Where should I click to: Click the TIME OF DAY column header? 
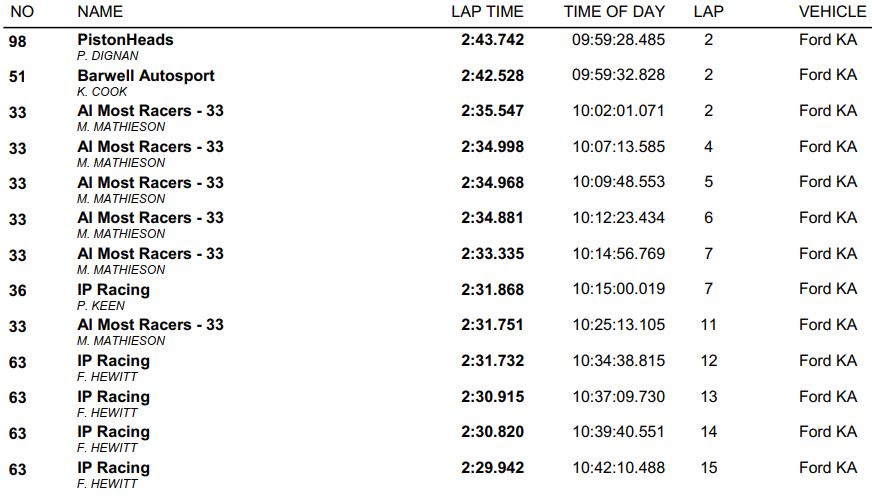point(614,12)
